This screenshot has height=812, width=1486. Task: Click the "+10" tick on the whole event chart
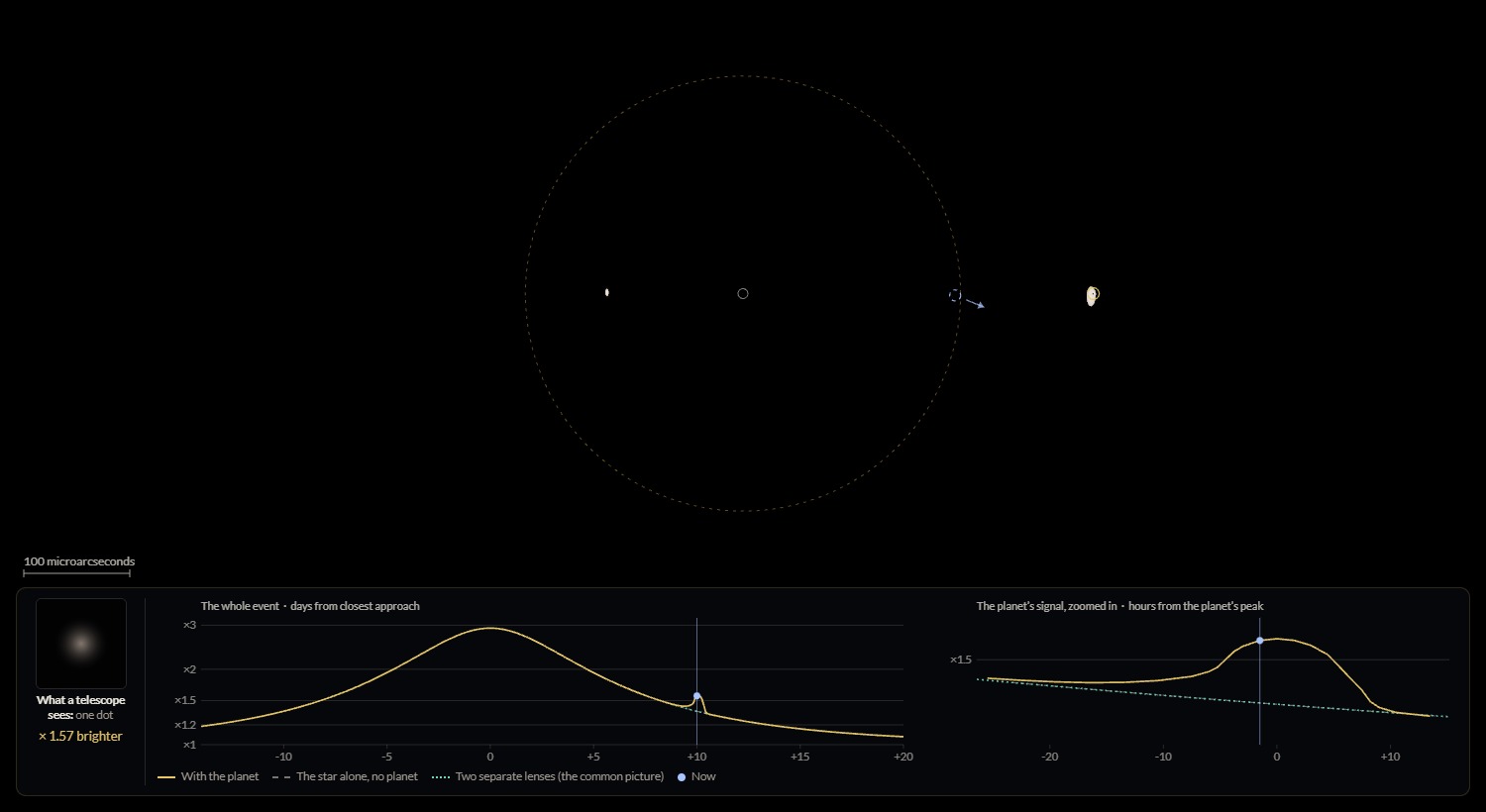(696, 757)
